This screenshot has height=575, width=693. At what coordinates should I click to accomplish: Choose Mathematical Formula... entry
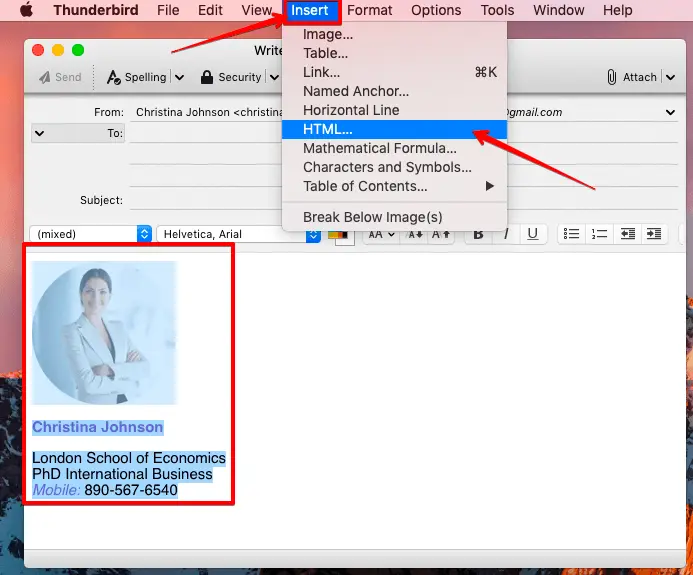coord(394,148)
